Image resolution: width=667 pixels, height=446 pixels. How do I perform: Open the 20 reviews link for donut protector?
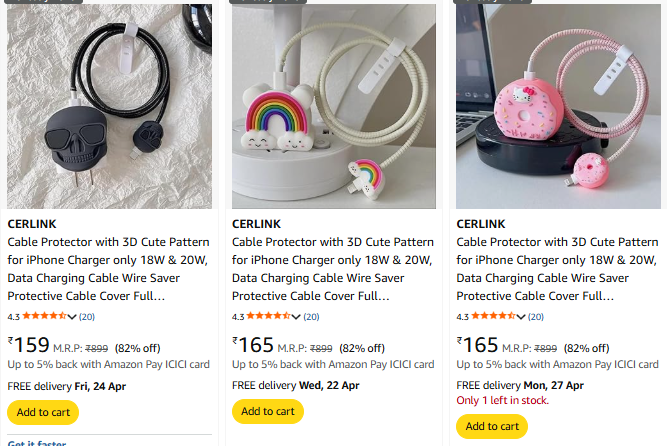[x=536, y=317]
